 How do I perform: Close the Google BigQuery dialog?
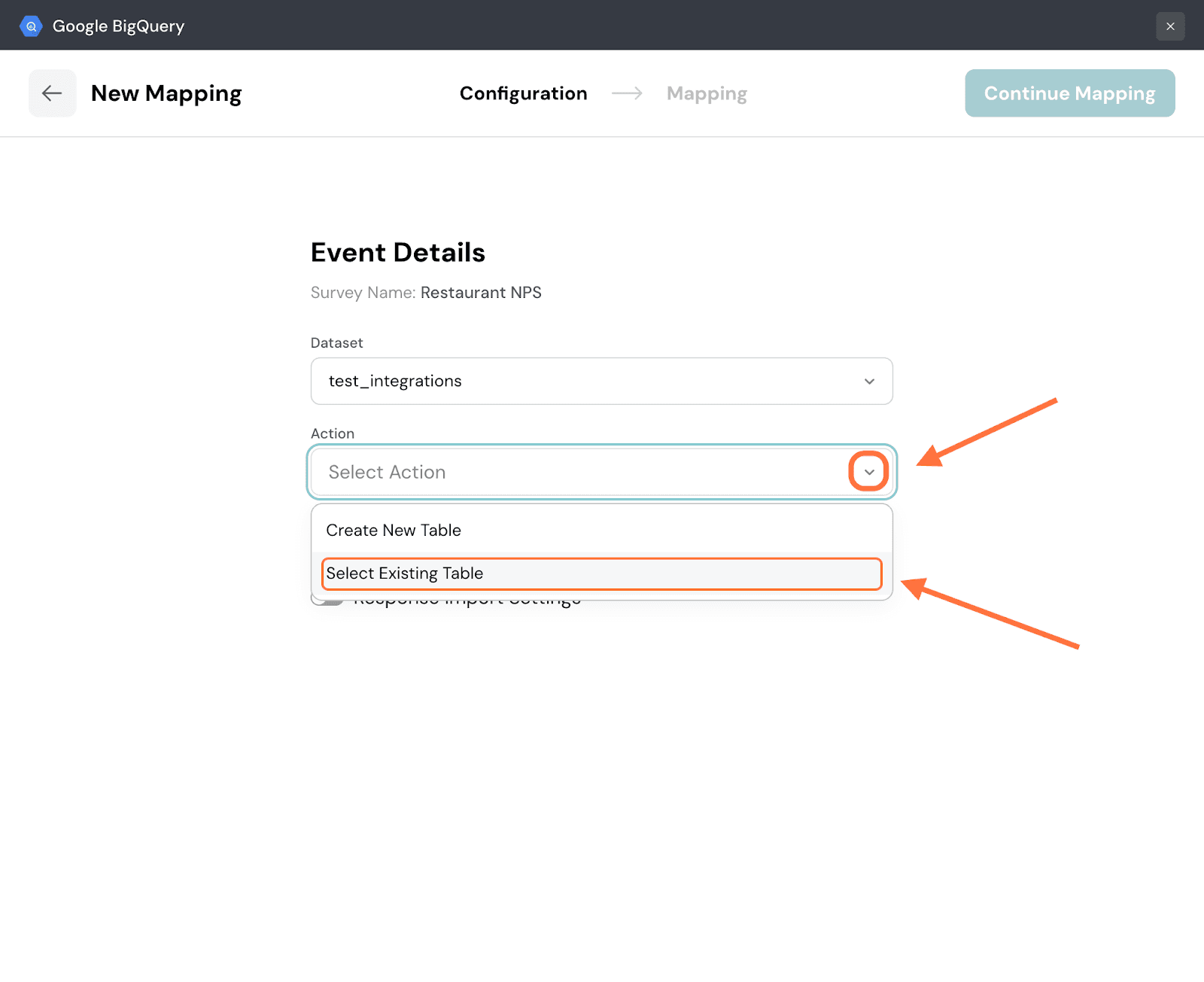1170,26
